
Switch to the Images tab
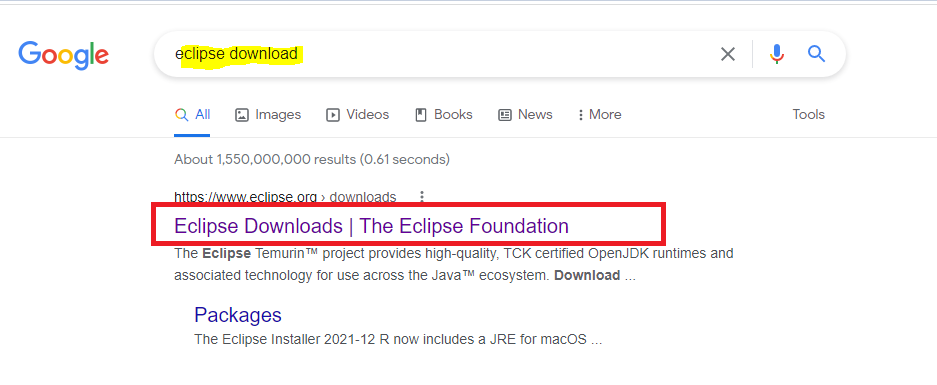[x=268, y=115]
